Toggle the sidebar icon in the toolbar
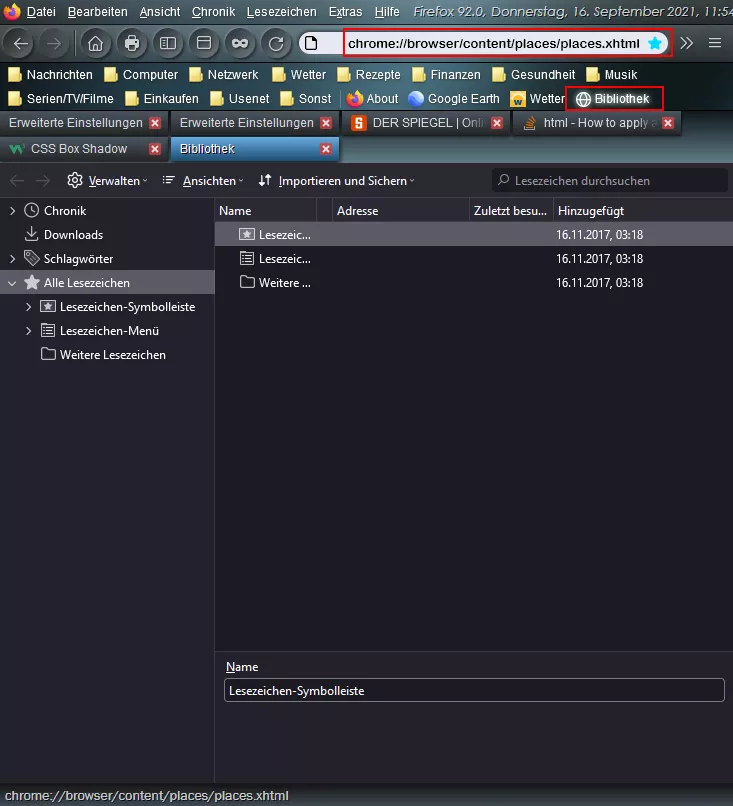Viewport: 733px width, 806px height. coord(168,44)
